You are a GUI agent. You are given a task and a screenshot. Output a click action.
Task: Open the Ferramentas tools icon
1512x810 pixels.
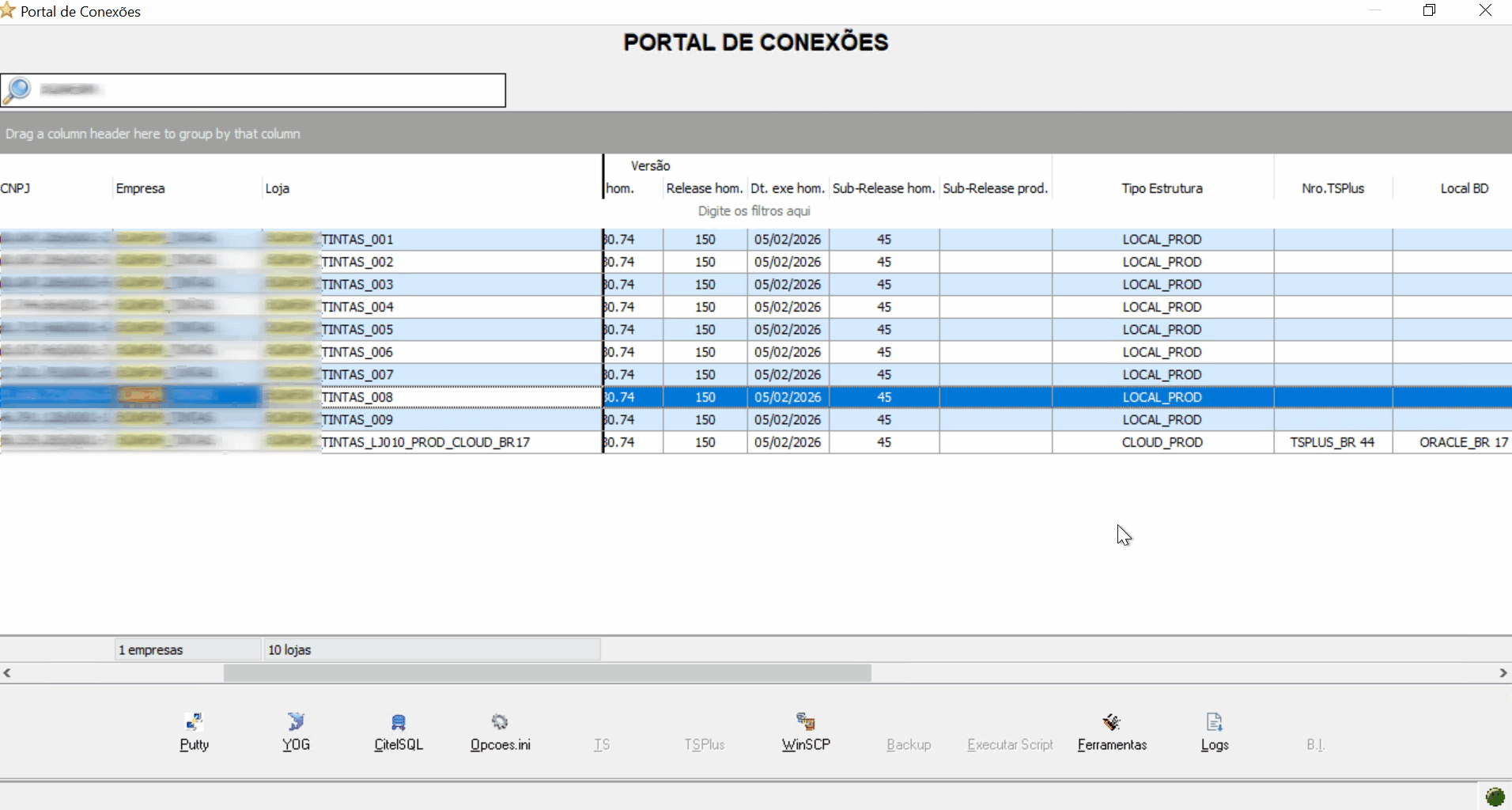coord(1112,721)
